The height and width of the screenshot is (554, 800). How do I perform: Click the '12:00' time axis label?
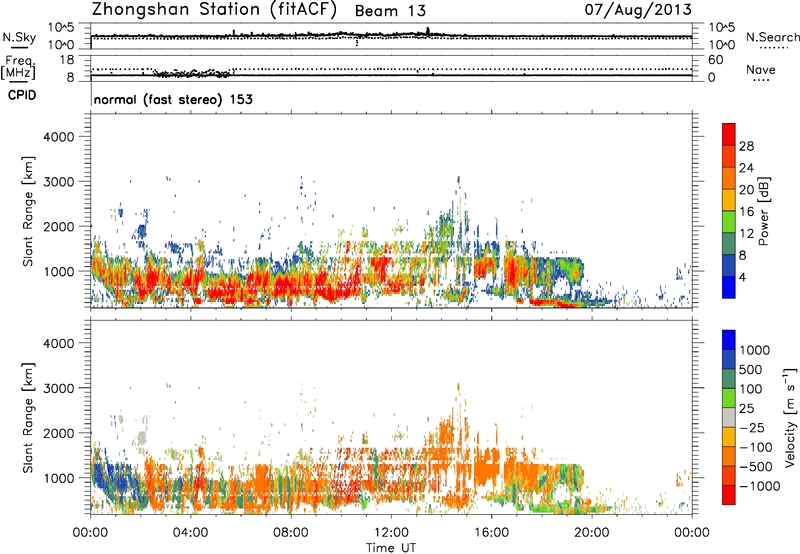pos(391,533)
